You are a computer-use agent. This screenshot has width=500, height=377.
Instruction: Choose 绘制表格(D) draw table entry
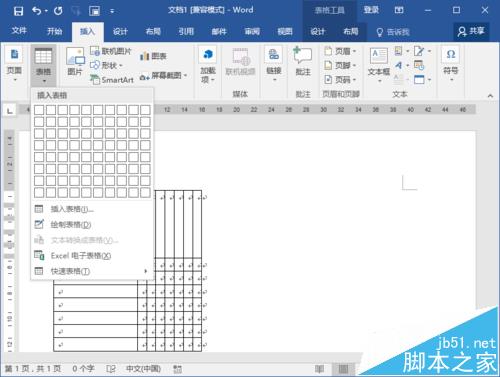[92, 225]
